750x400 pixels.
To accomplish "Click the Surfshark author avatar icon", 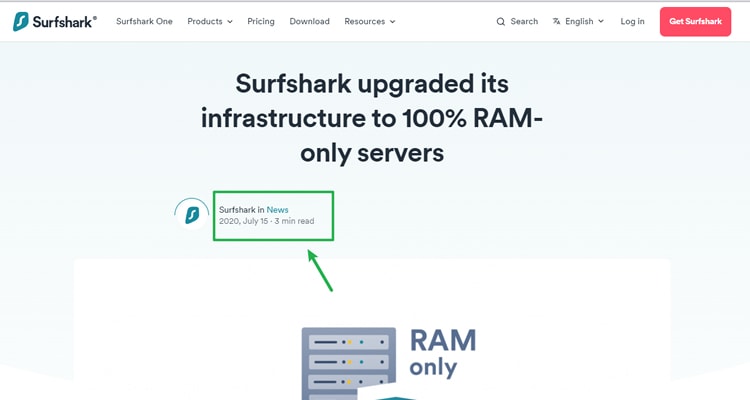I will pos(192,215).
